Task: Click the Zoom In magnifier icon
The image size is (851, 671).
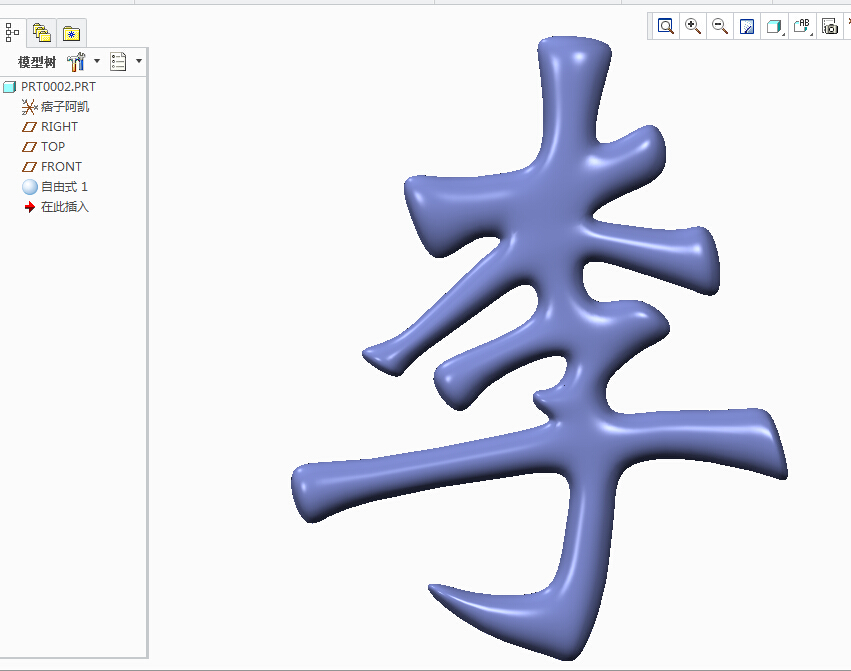Action: tap(693, 27)
